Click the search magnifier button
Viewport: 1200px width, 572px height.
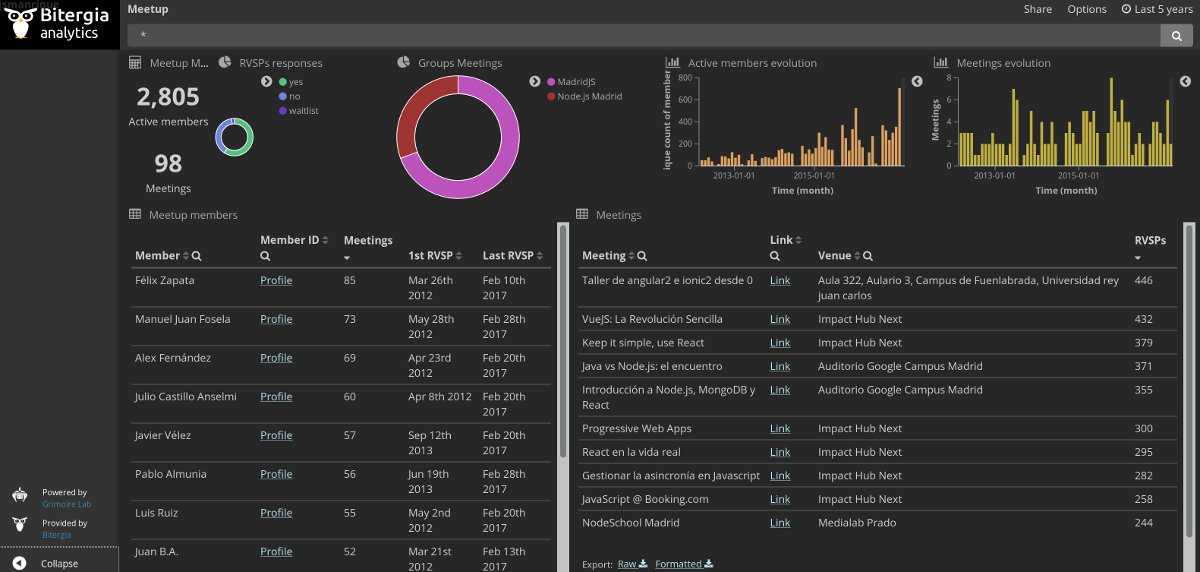point(1177,36)
